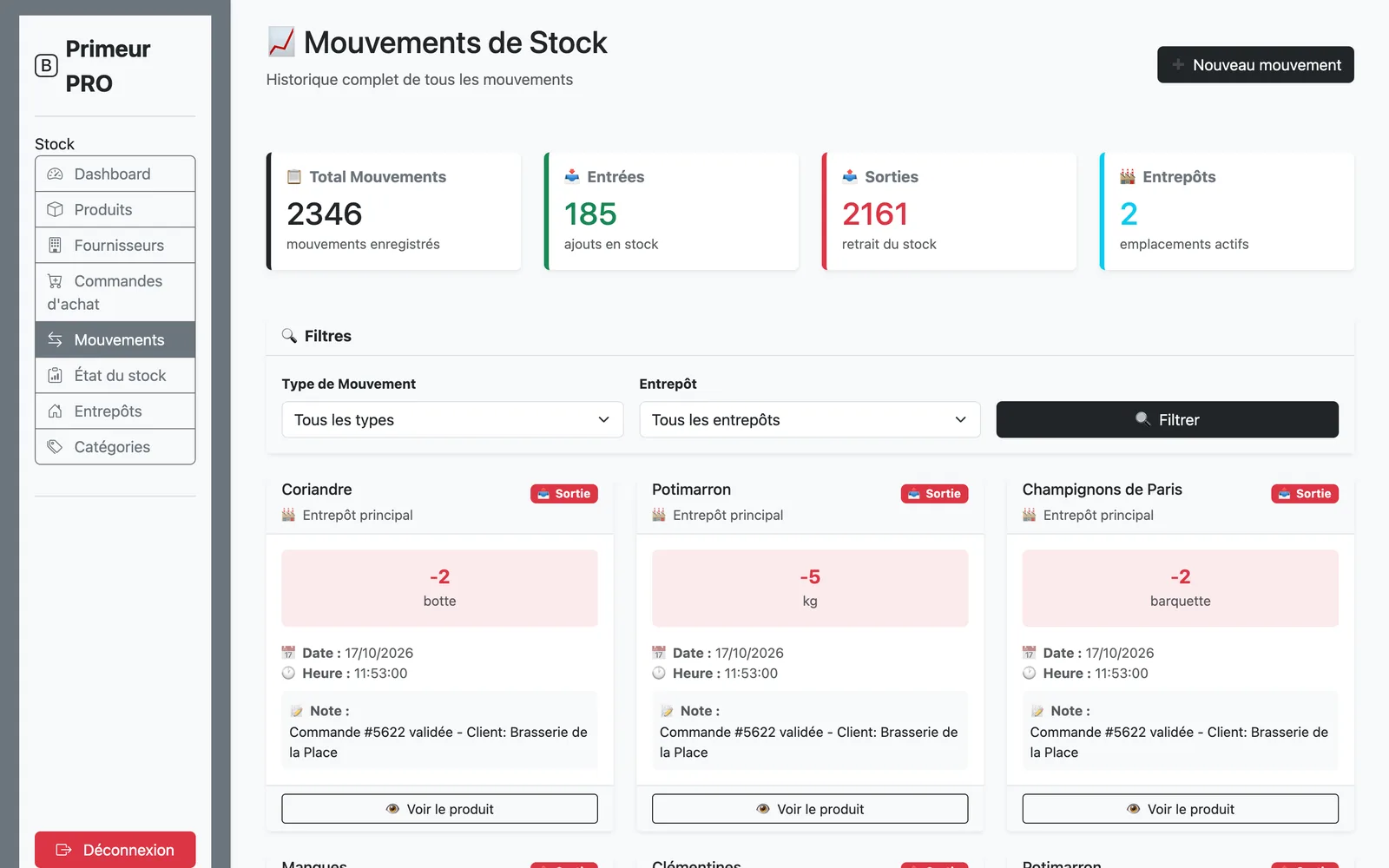Click the Mouvements arrows icon

click(x=55, y=339)
